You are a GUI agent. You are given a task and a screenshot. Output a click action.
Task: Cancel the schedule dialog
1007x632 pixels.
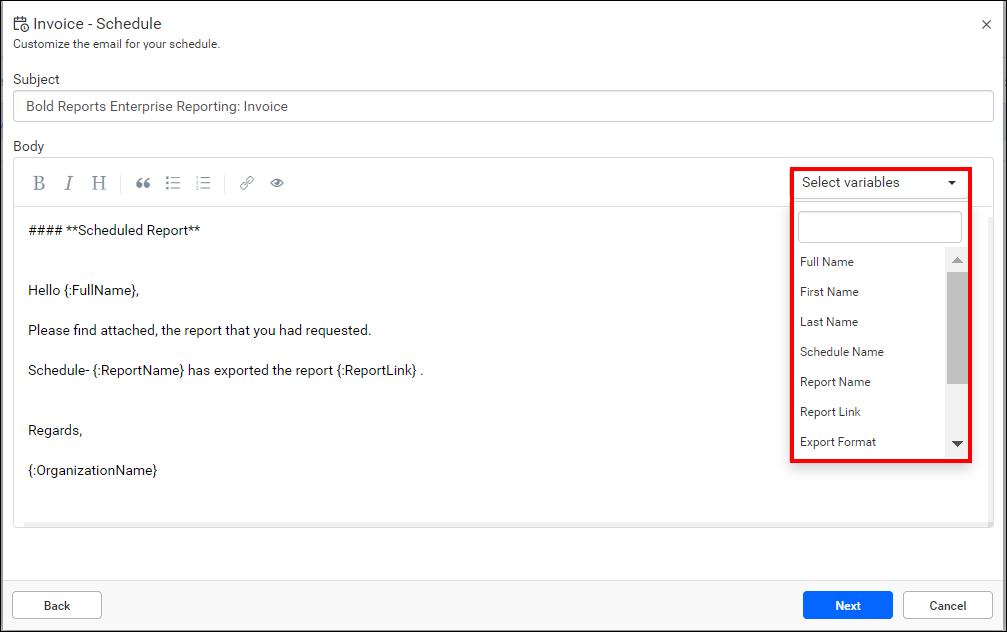pyautogui.click(x=947, y=605)
